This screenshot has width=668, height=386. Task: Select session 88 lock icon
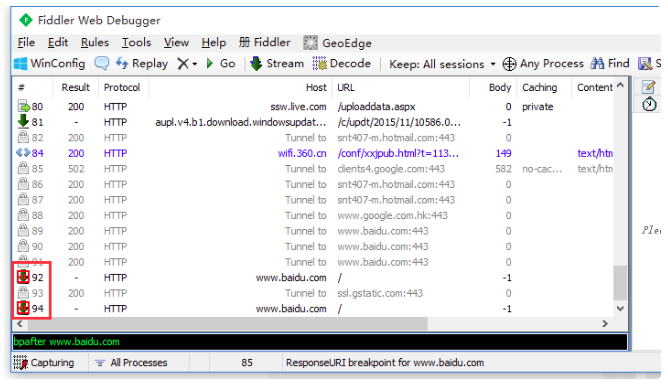[23, 215]
